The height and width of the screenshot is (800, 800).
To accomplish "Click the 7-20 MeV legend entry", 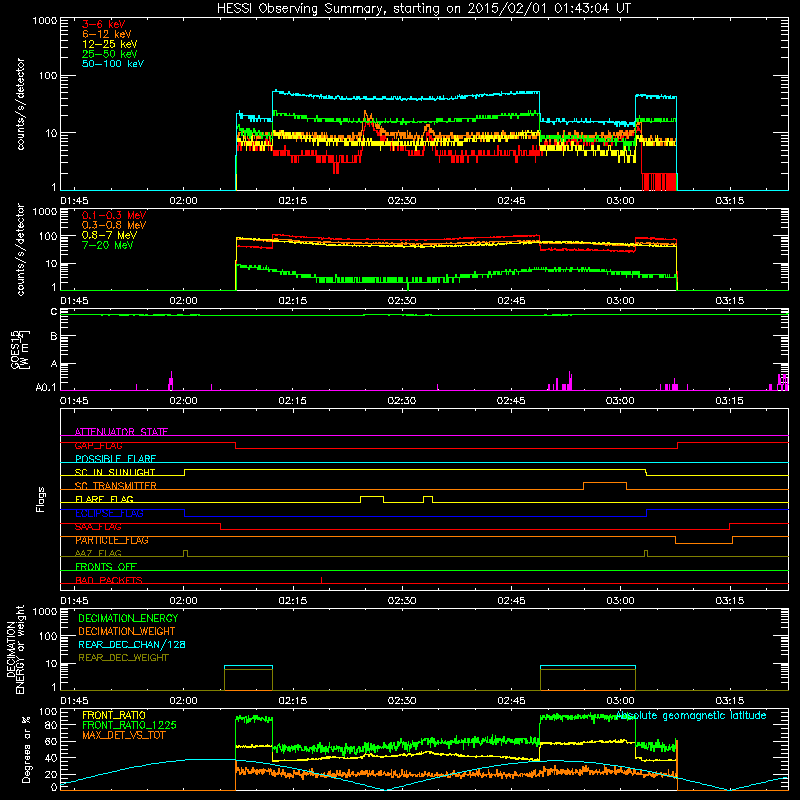I will [108, 245].
